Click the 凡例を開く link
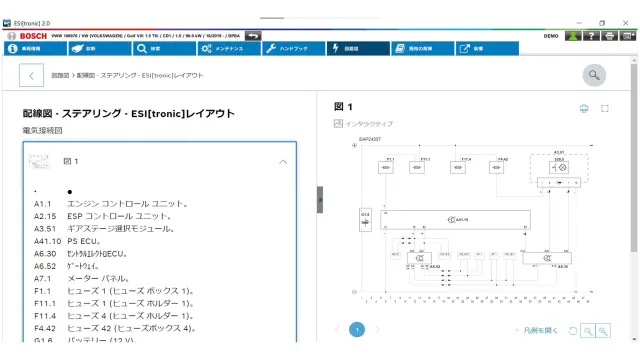The width and height of the screenshot is (640, 360). (x=540, y=330)
